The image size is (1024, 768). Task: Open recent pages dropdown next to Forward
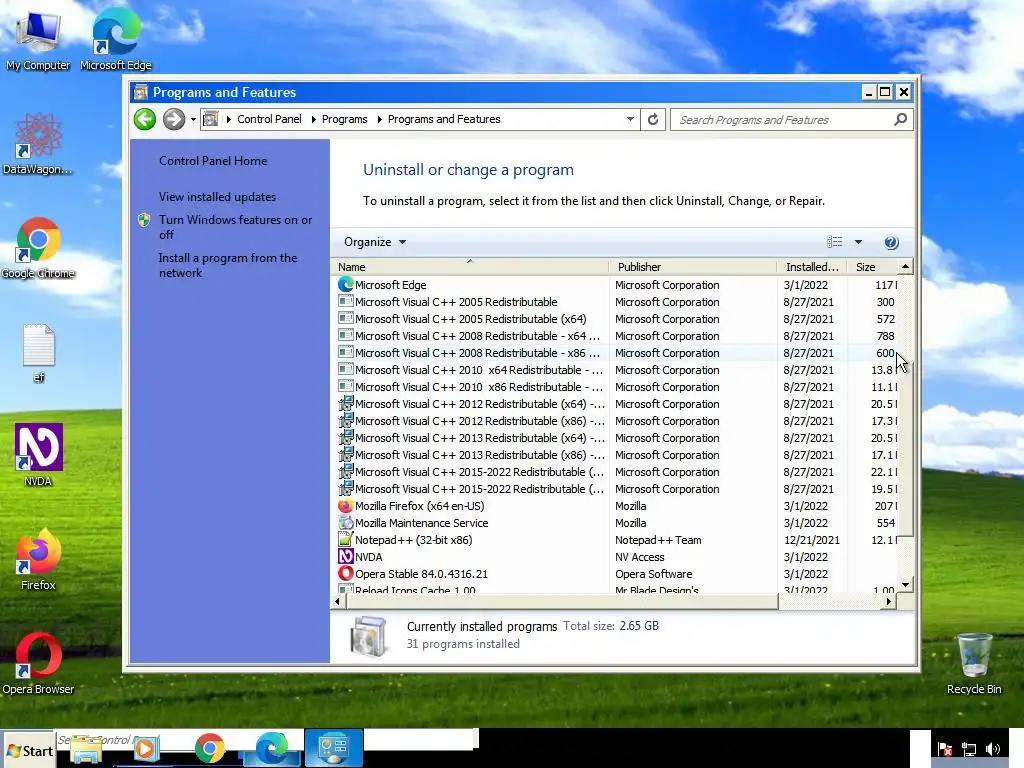[x=193, y=120]
